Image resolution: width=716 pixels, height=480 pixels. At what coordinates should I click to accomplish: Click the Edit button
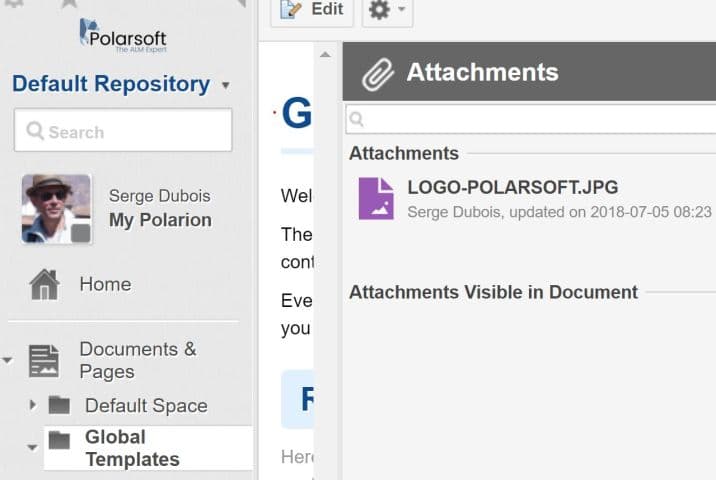(312, 10)
